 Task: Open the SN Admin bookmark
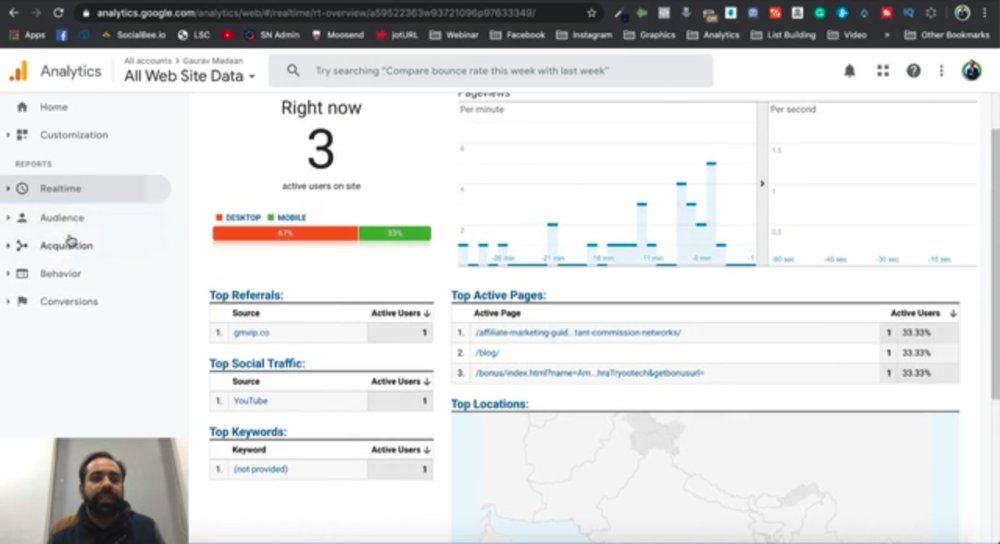click(x=272, y=35)
